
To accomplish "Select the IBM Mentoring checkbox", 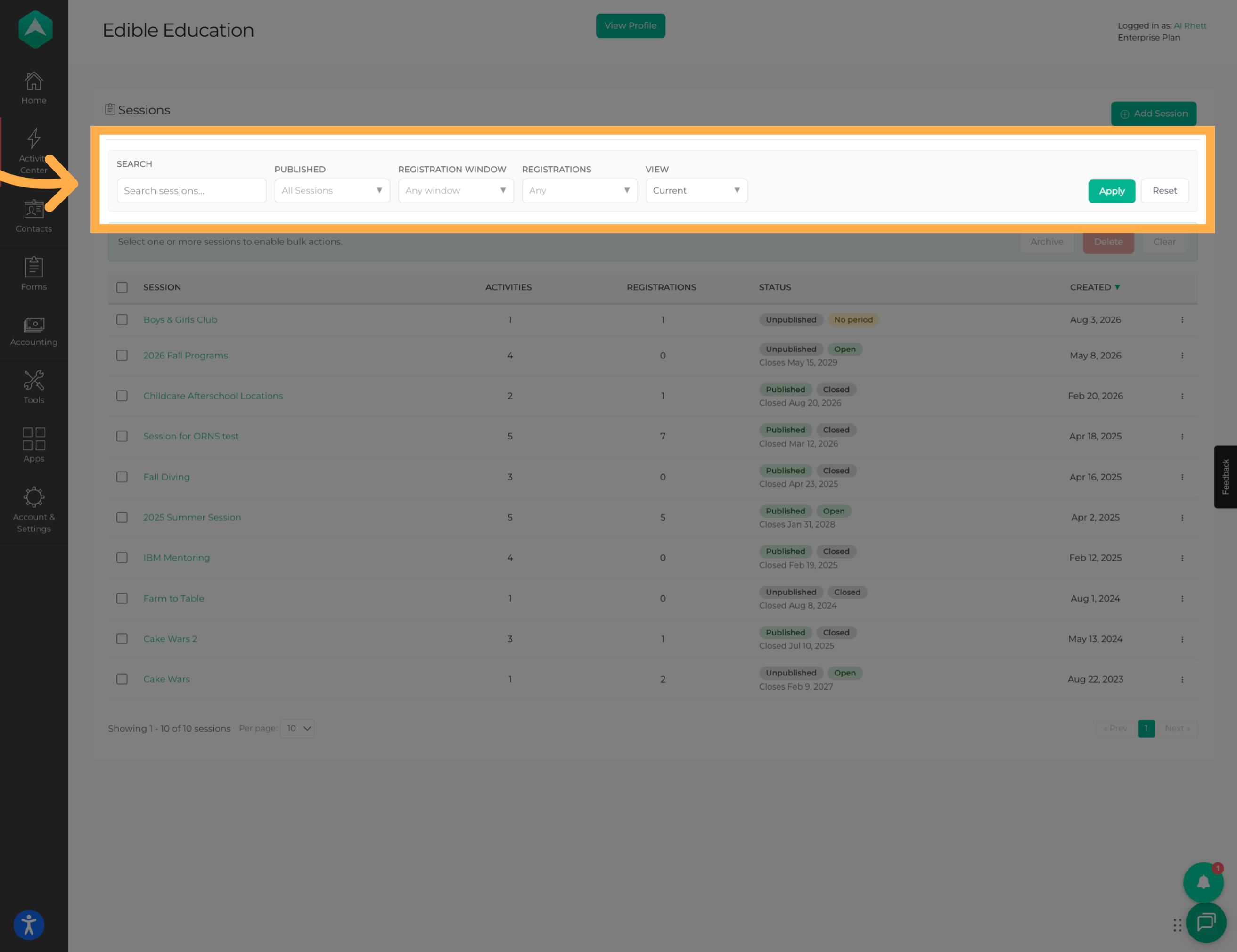I will [122, 558].
